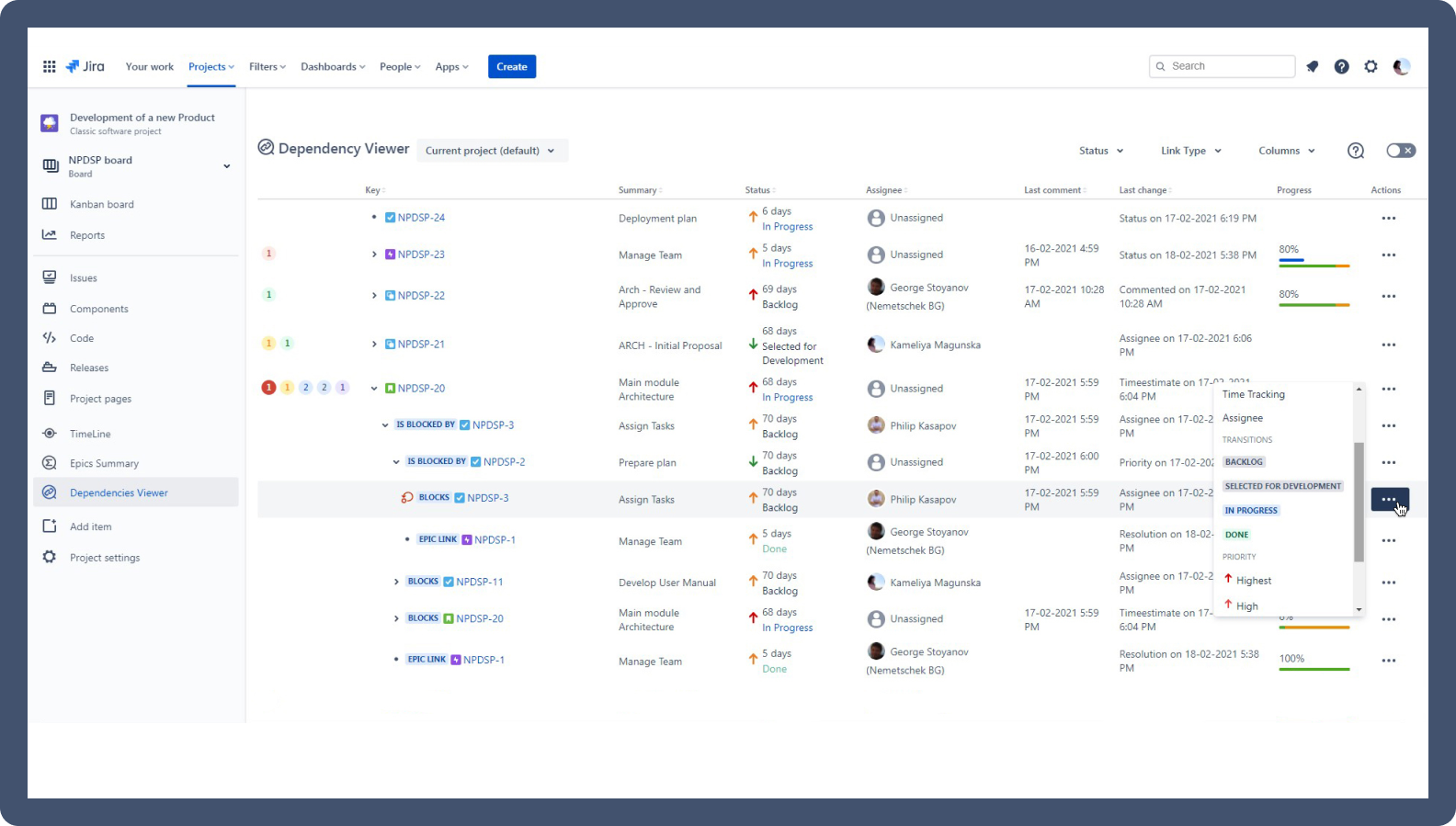The width and height of the screenshot is (1456, 826).
Task: Open Dependency Viewer help circle icon
Action: point(1356,151)
